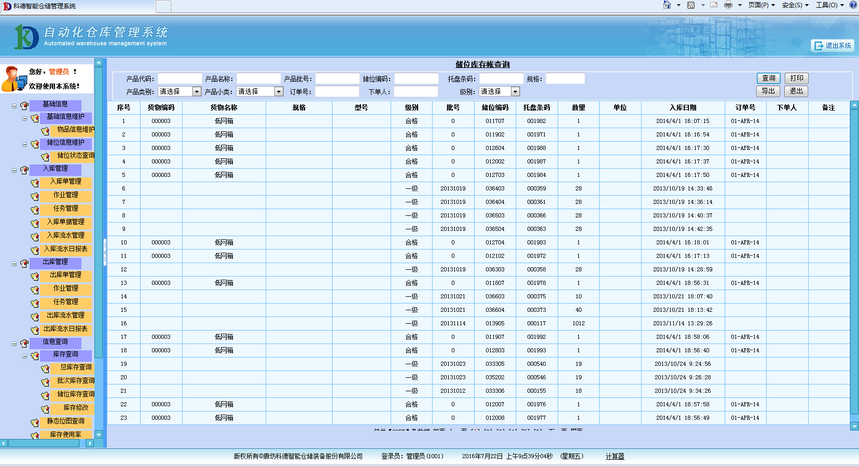The image size is (859, 467).
Task: Open the 工具(O) menu
Action: click(x=829, y=5)
